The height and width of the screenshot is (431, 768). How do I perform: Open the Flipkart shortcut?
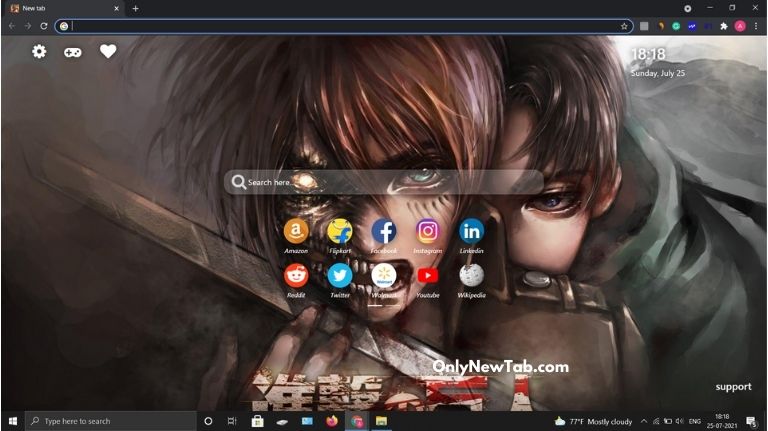339,231
